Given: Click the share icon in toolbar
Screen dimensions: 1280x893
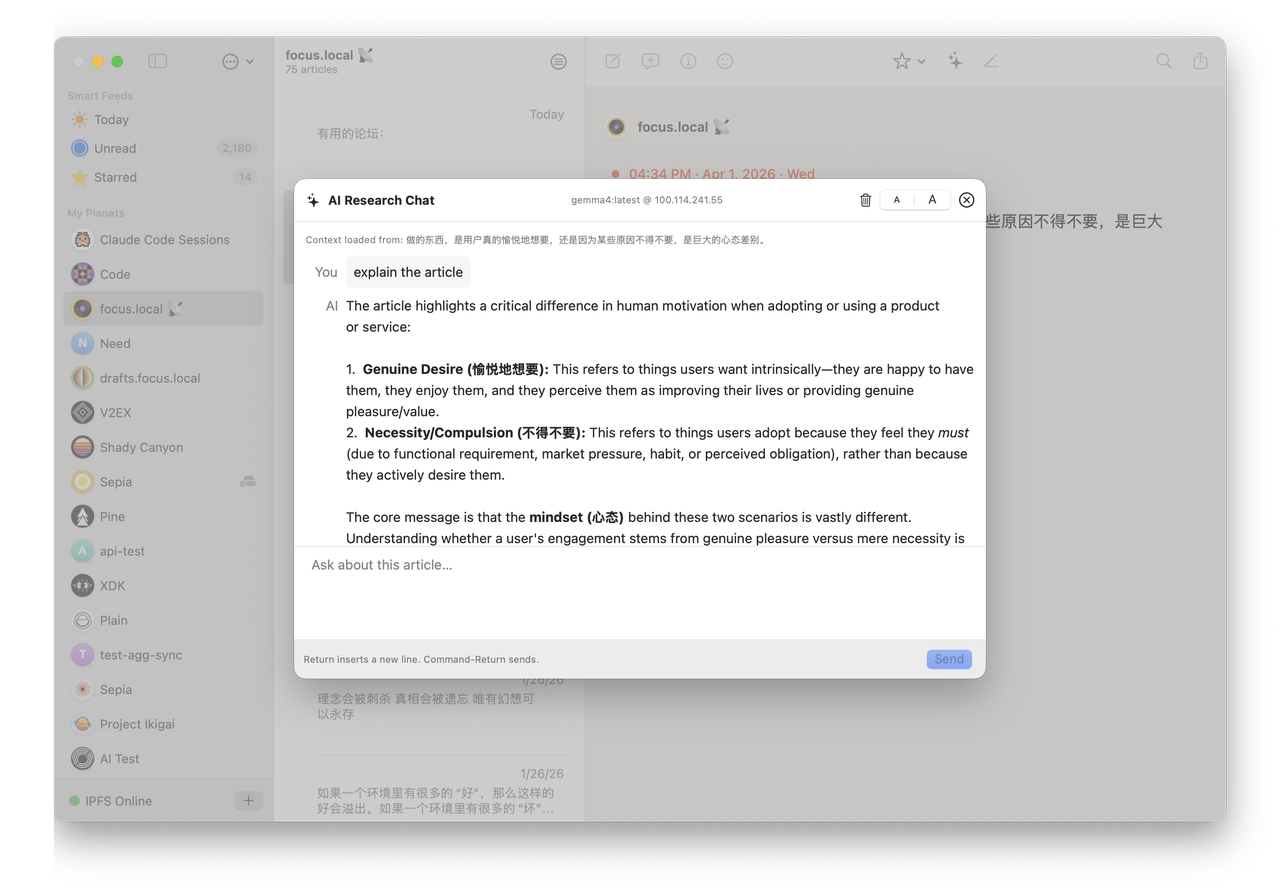Looking at the screenshot, I should [1200, 61].
